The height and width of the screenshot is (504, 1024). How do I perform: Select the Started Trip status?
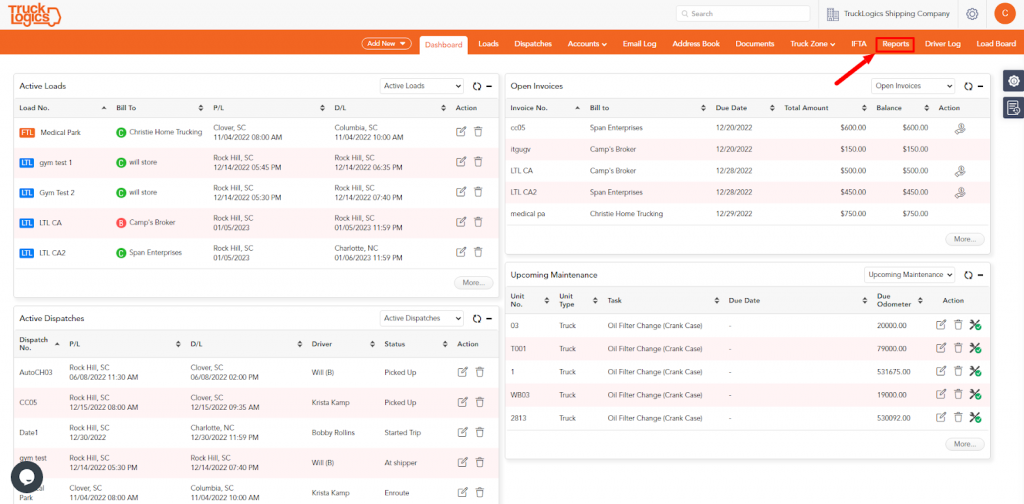point(403,432)
